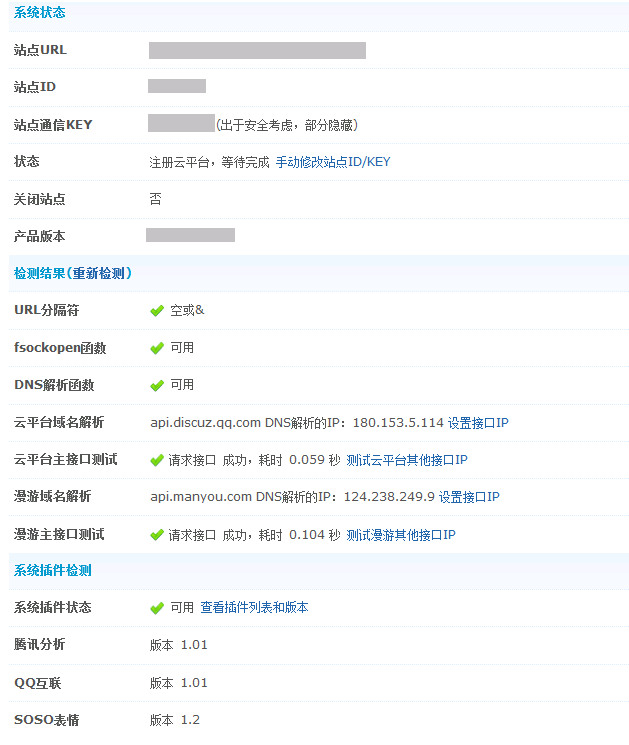
Task: Click 版本 1.01 in the 腾讯分析 row
Action: coord(179,645)
